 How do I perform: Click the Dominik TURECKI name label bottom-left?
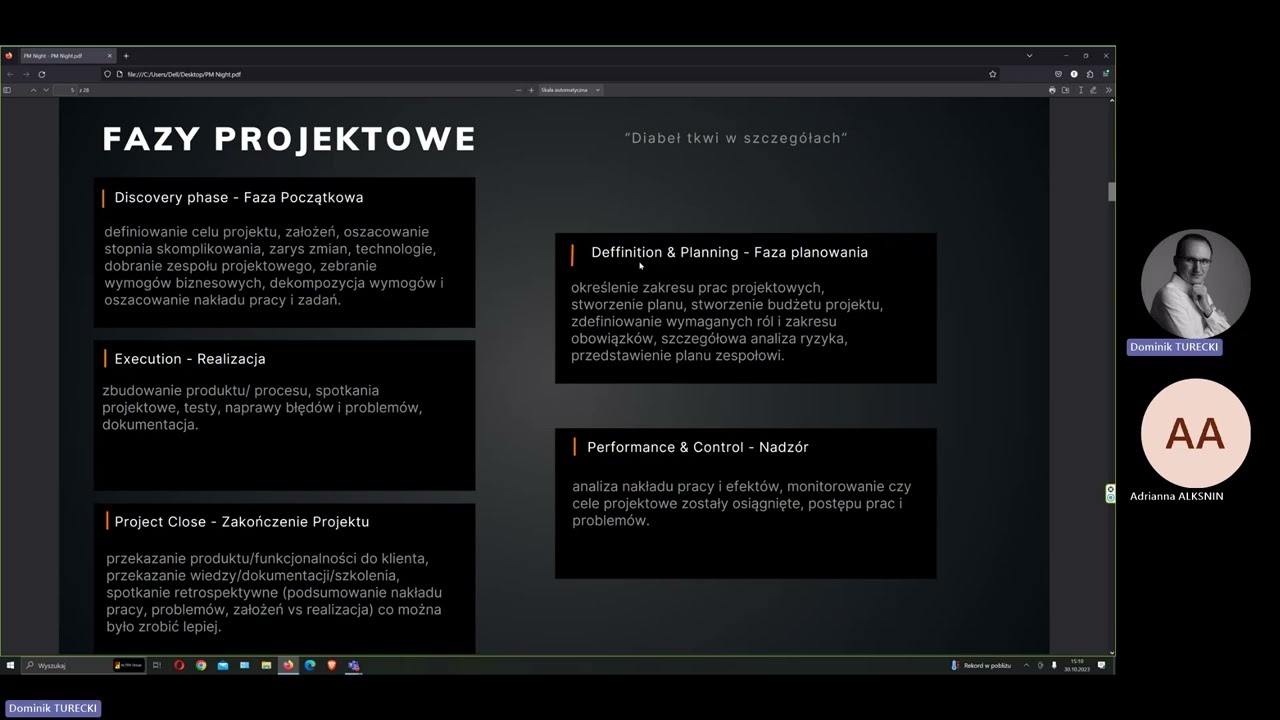click(x=53, y=708)
